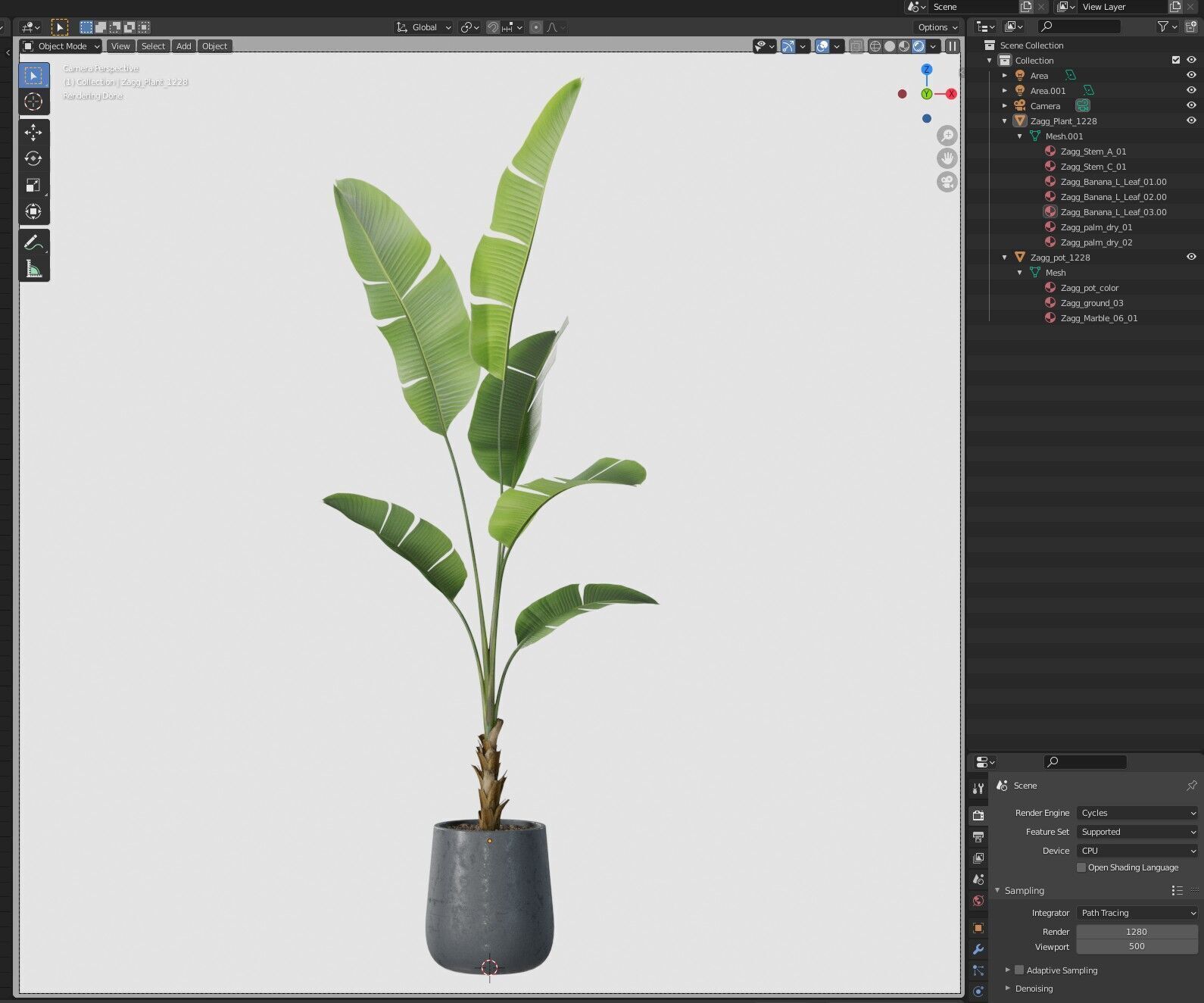
Task: Open the viewport Select menu
Action: point(153,46)
